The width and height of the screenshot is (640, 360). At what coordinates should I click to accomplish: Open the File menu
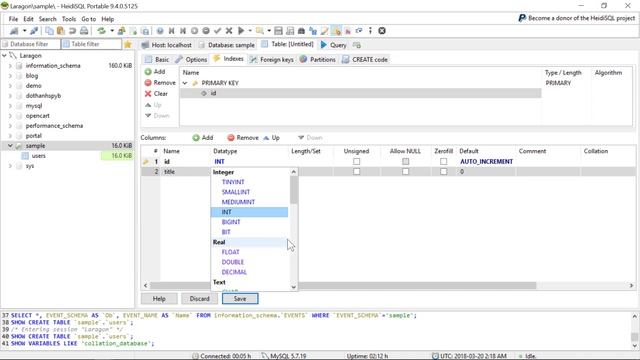(13, 19)
